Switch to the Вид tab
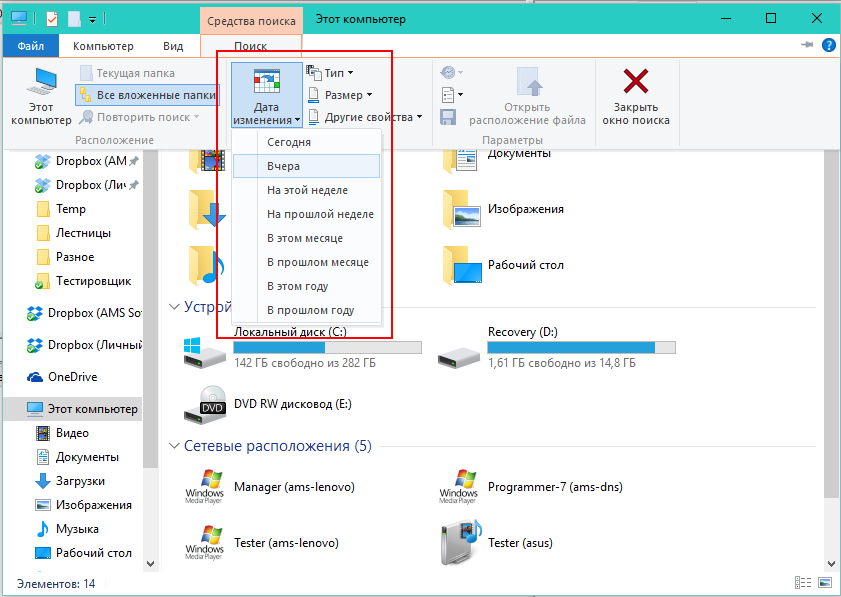841x597 pixels. [x=173, y=46]
